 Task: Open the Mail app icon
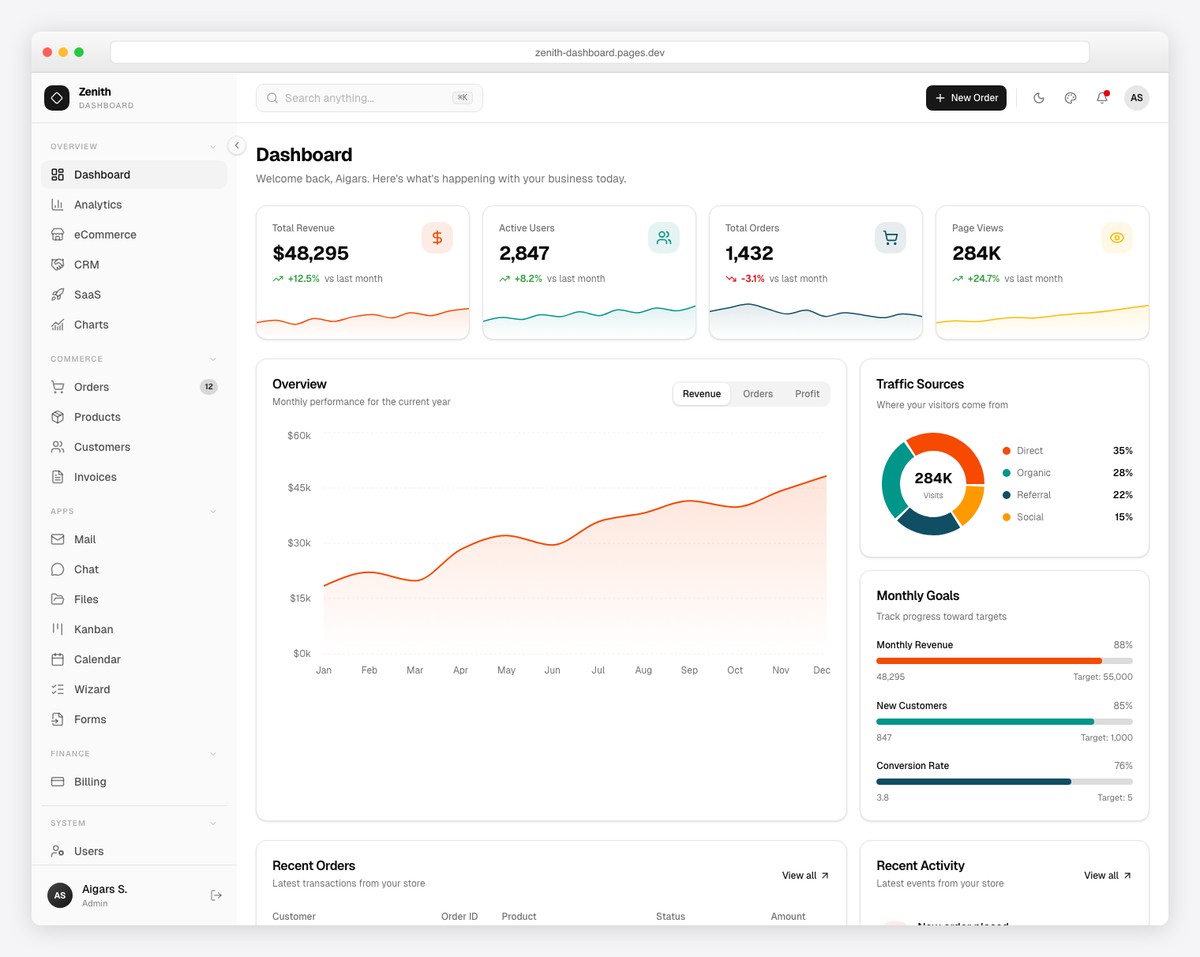[x=57, y=539]
